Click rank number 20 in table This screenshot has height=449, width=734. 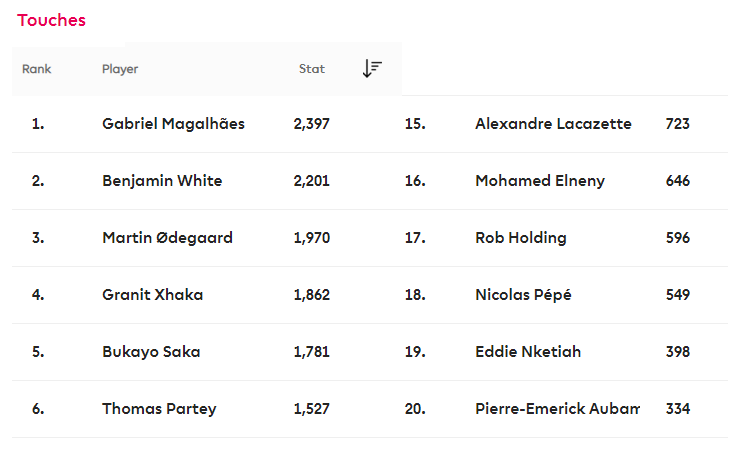click(x=415, y=409)
